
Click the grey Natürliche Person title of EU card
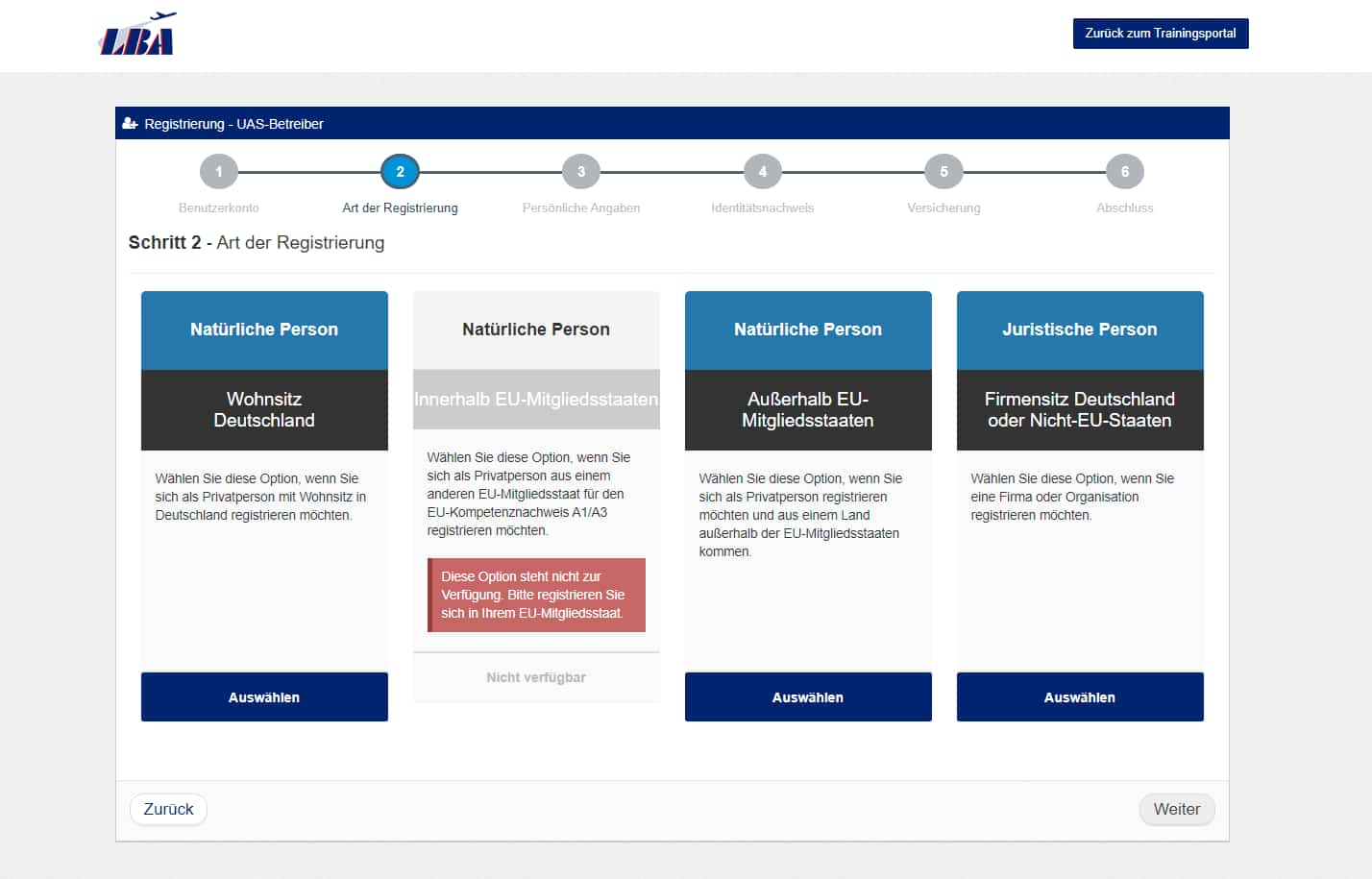(536, 330)
